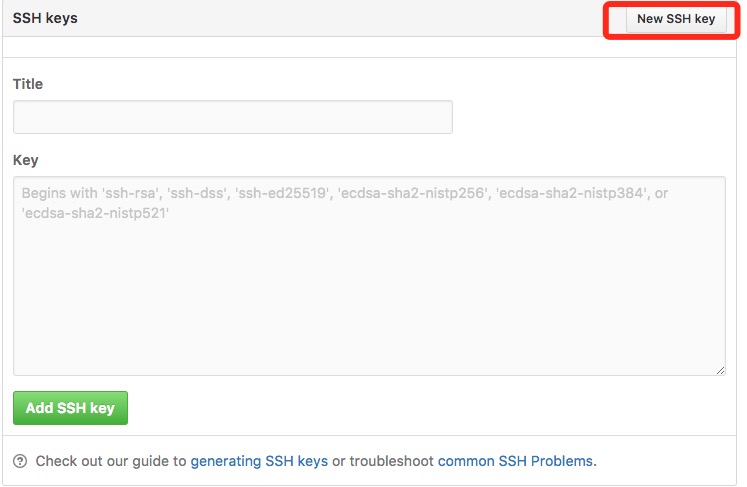
Task: Click the Title field label
Action: click(x=28, y=84)
